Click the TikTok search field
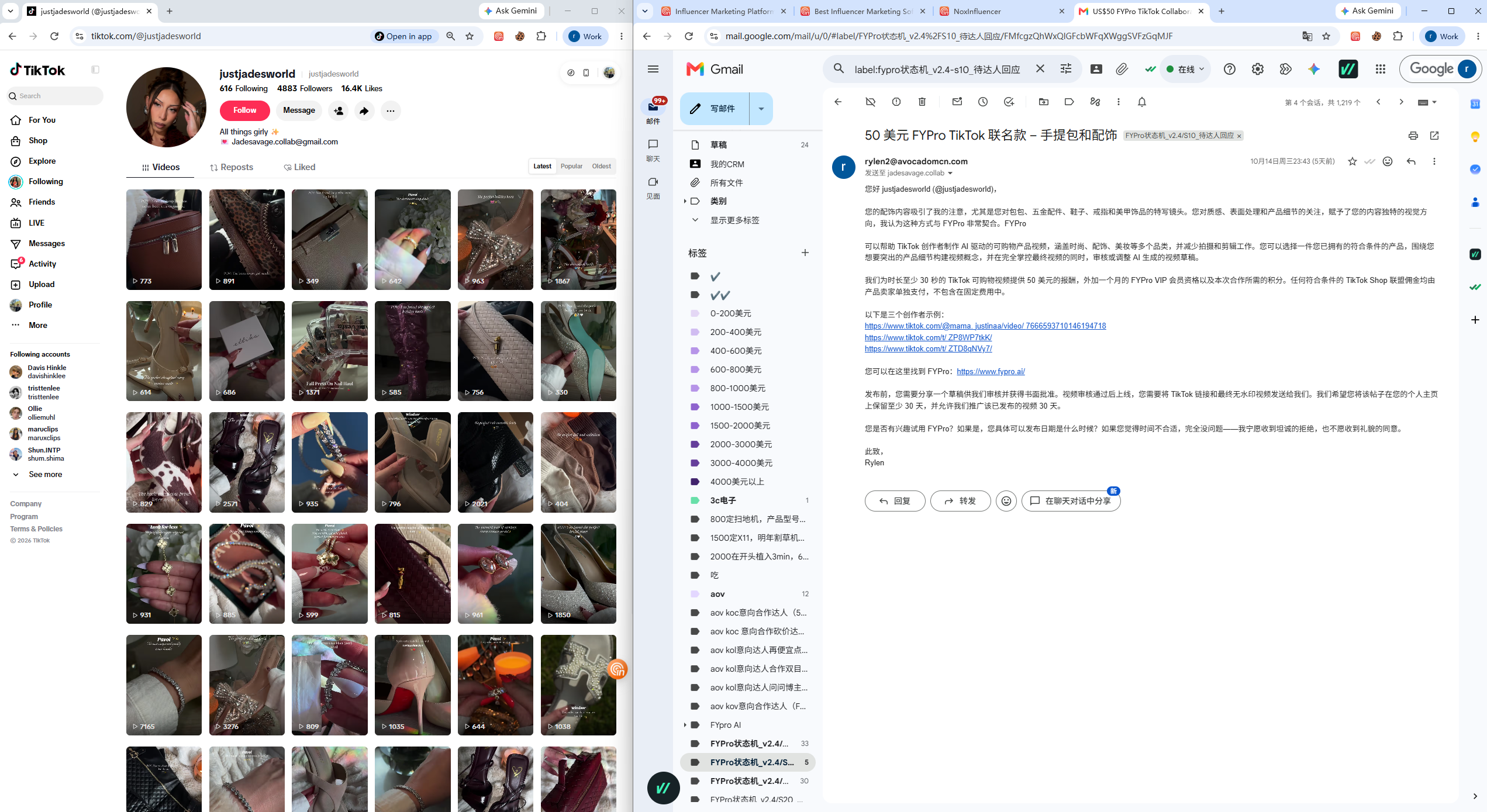Viewport: 1487px width, 812px height. (x=56, y=96)
